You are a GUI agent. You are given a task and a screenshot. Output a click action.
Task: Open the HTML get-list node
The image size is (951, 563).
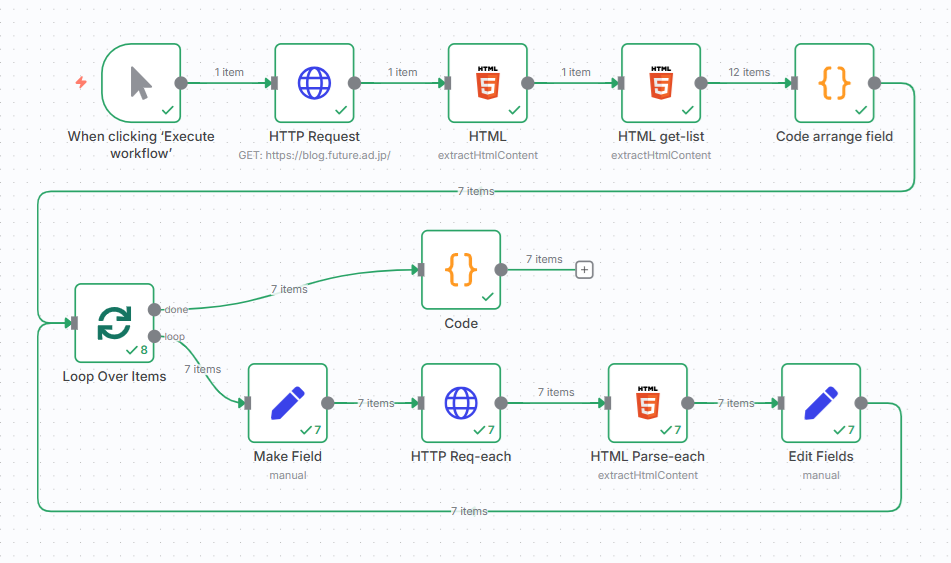coord(660,83)
